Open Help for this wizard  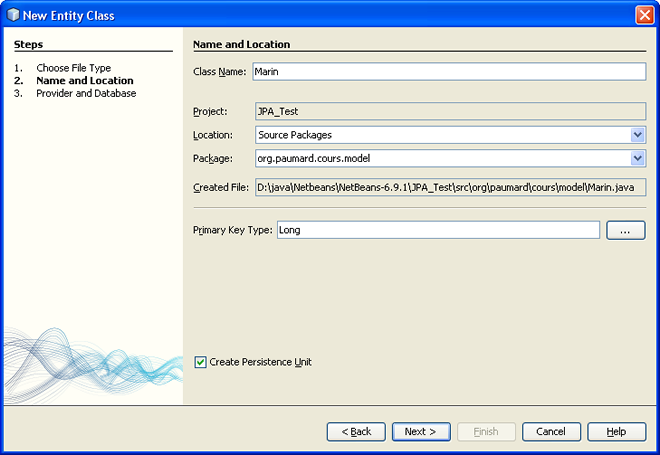(x=617, y=432)
